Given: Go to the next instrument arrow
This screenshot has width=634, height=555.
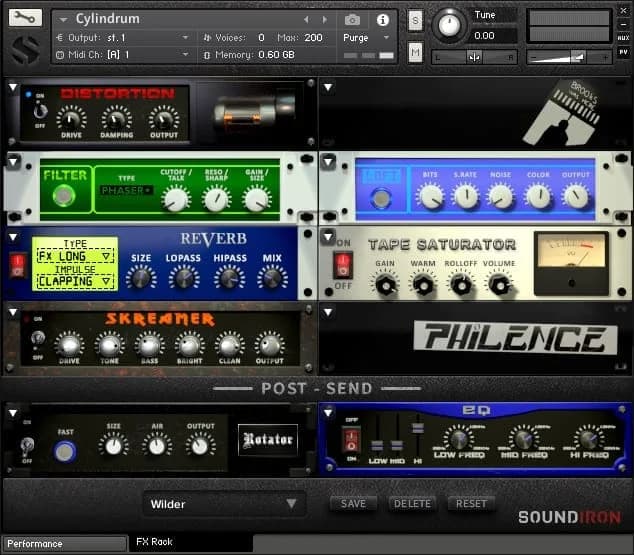Looking at the screenshot, I should 325,20.
